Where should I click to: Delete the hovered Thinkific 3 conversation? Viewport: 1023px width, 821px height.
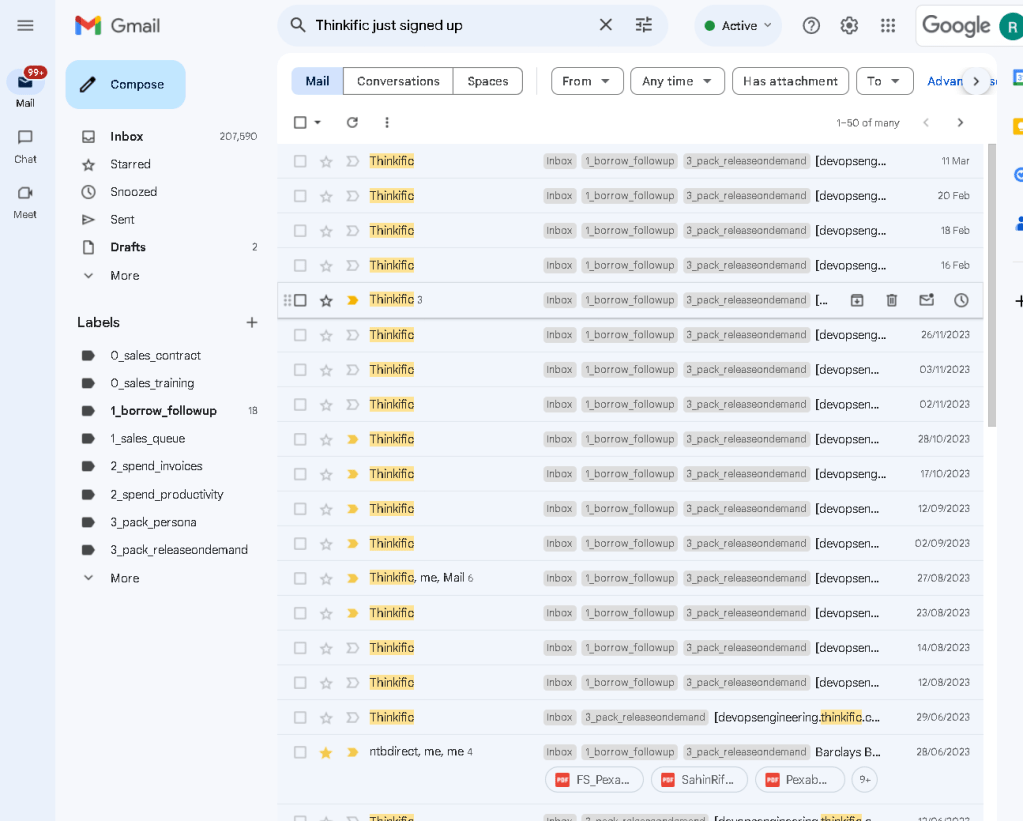892,300
